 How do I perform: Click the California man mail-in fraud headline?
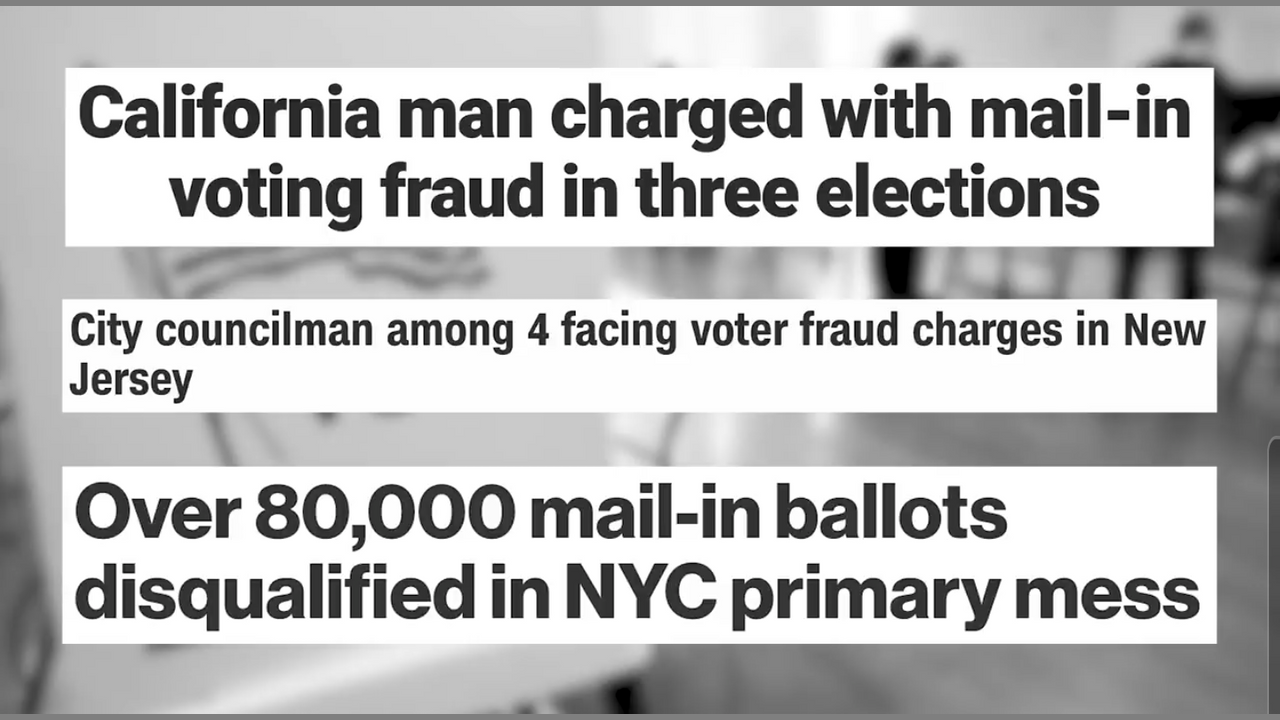[x=638, y=156]
